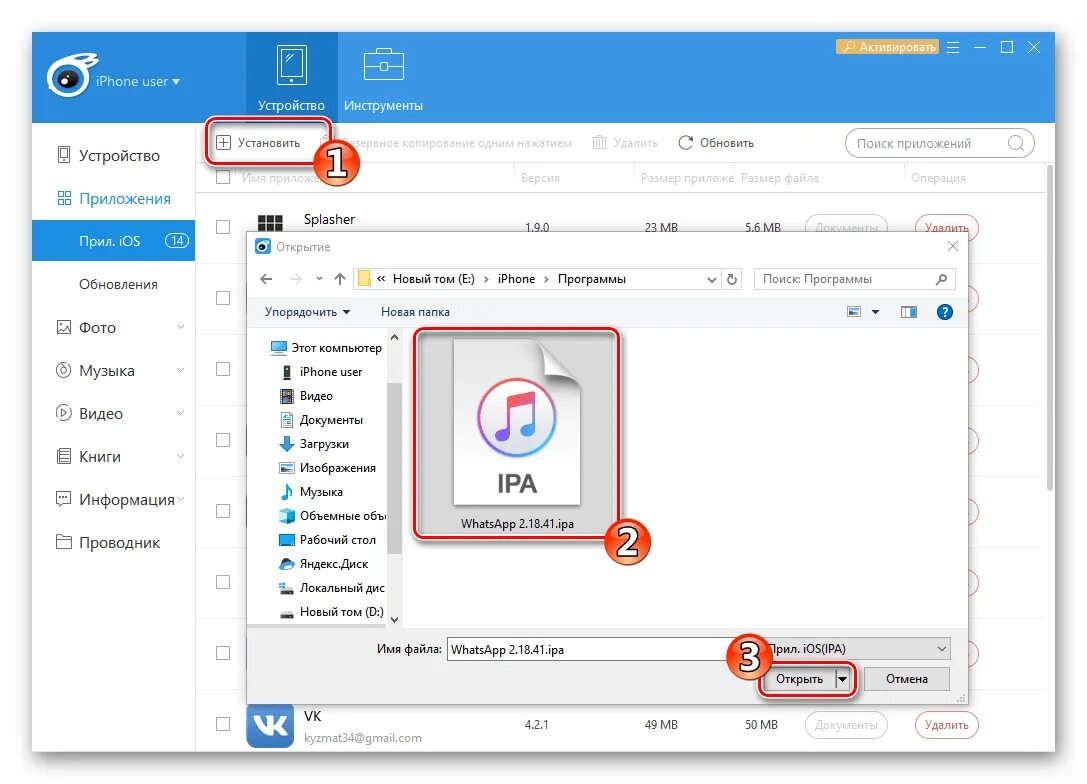Image resolution: width=1087 pixels, height=784 pixels.
Task: Toggle the preview pane icon
Action: (x=909, y=312)
